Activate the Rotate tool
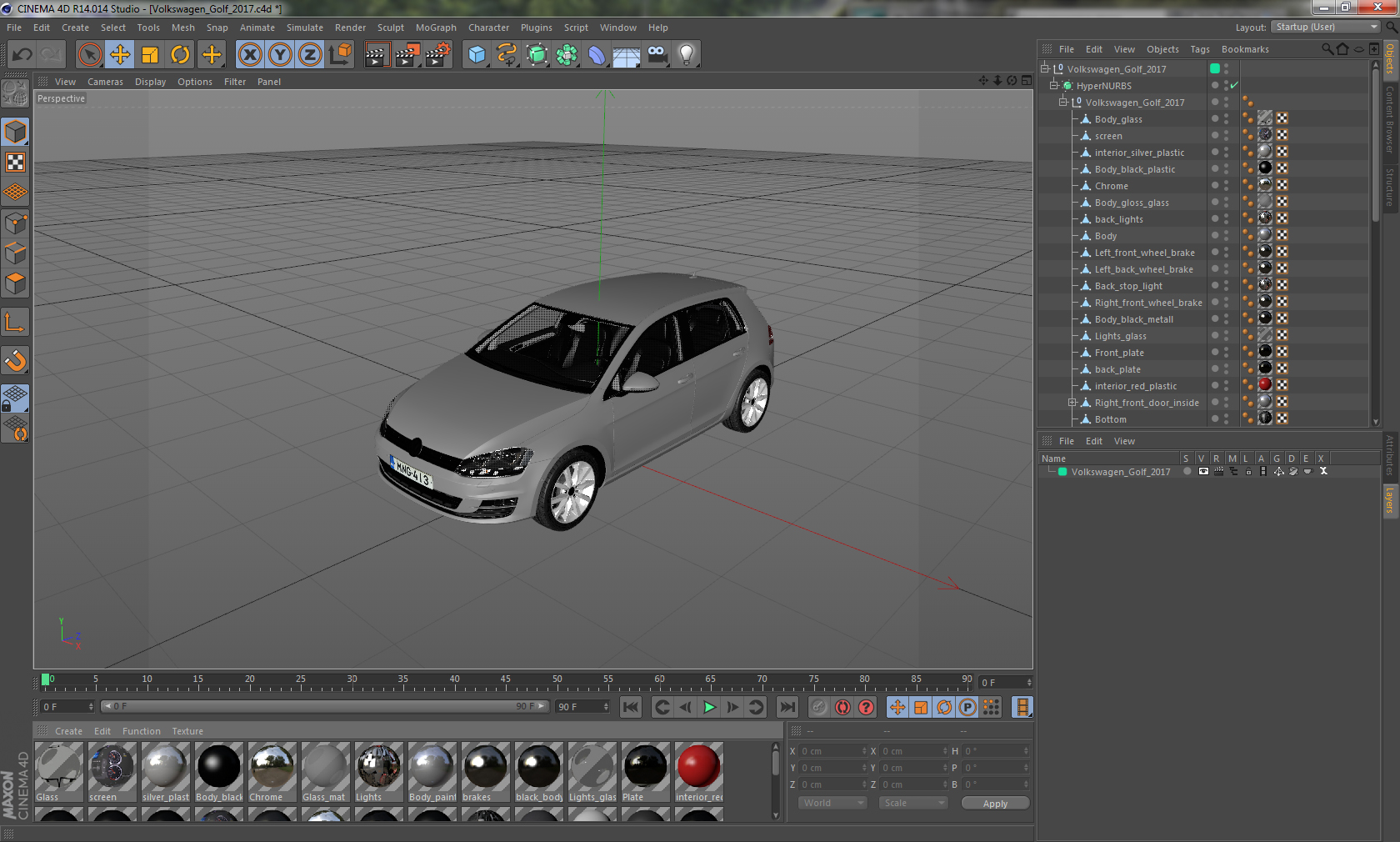 coord(180,55)
